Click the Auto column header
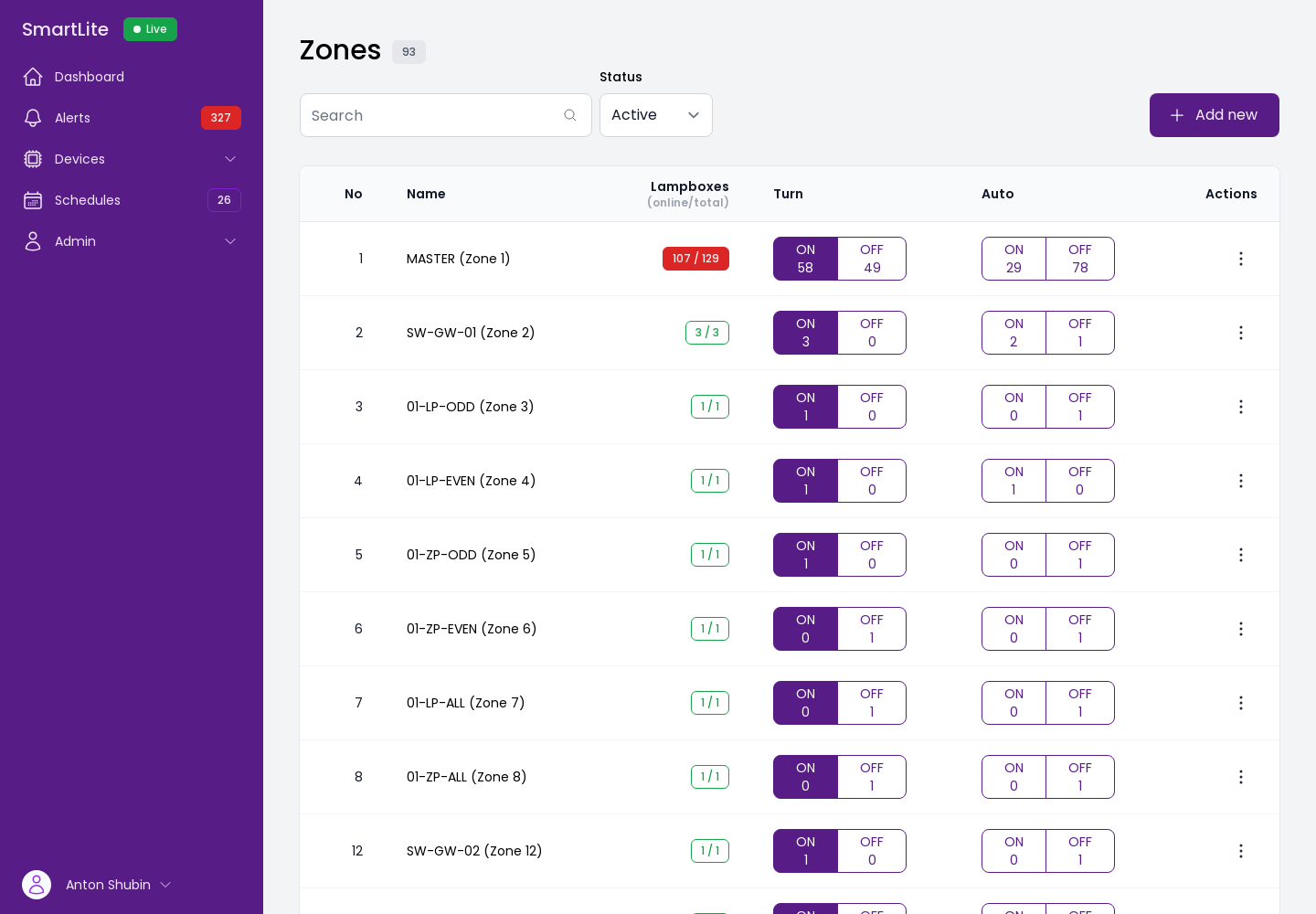The width and height of the screenshot is (1316, 914). point(998,194)
